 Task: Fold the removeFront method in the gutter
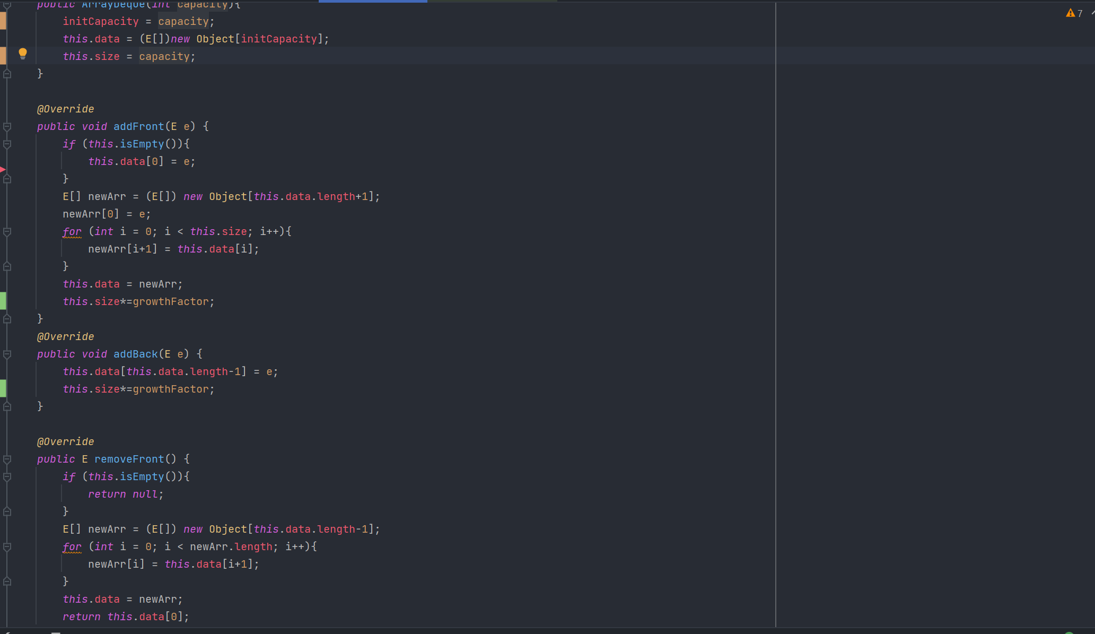pos(7,460)
